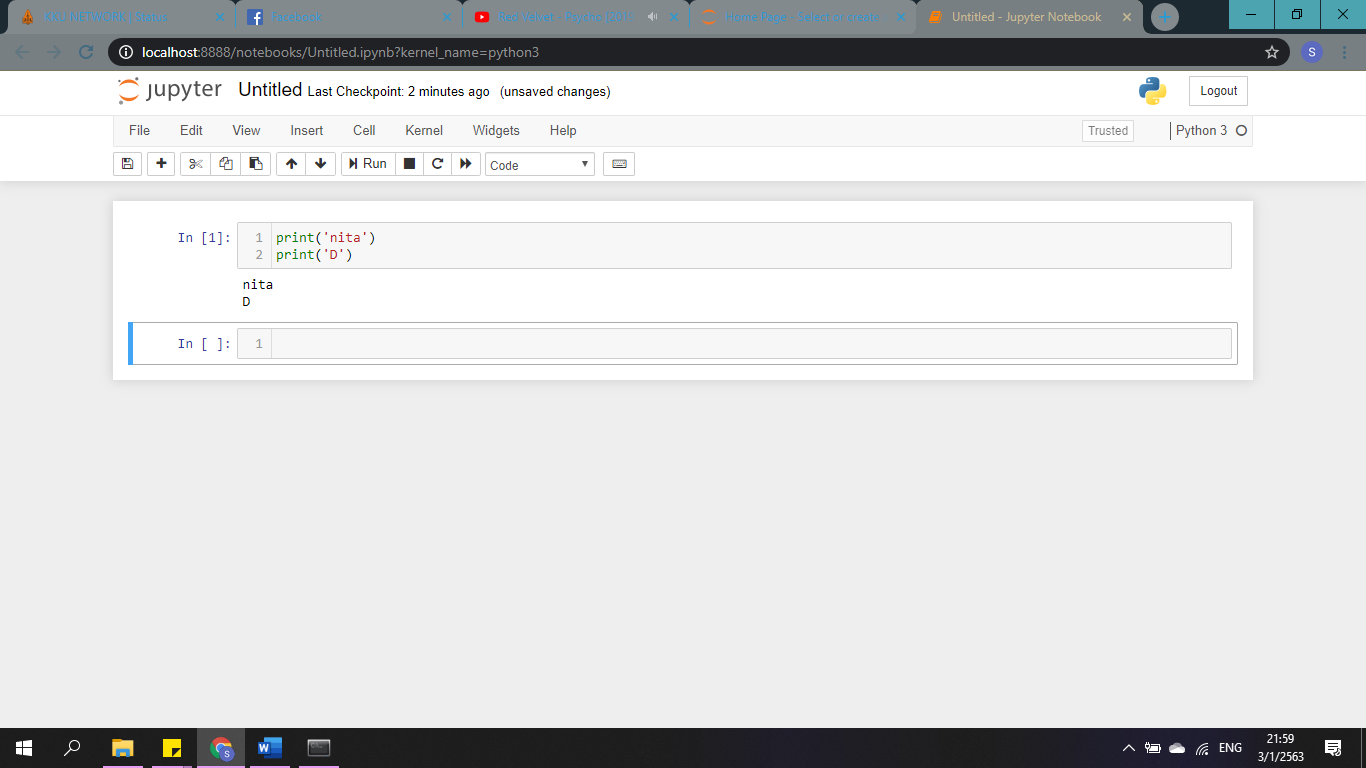Open Sticky Notes from taskbar
Screen dimensions: 1366x768
[171, 748]
